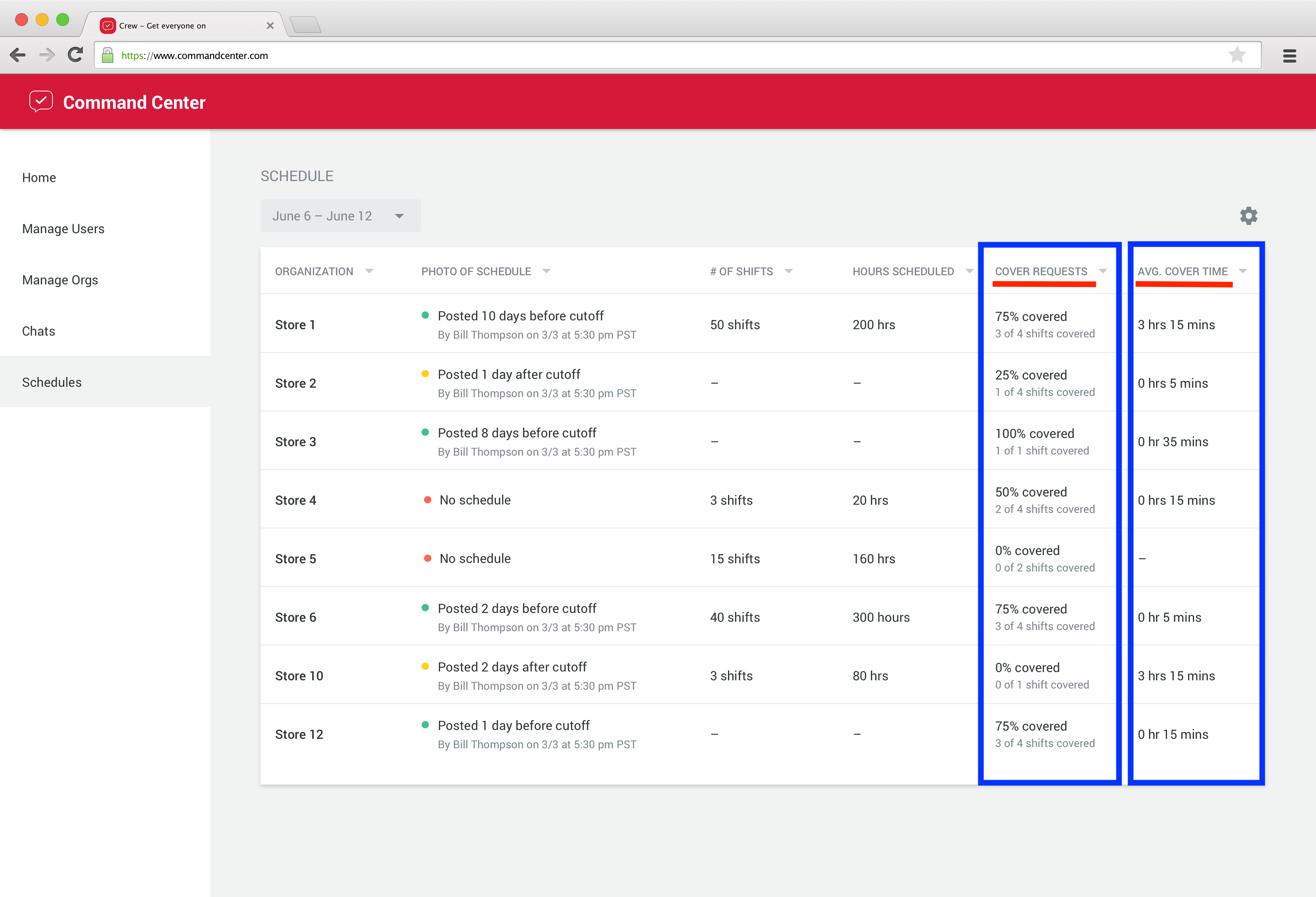1316x897 pixels.
Task: Click '25% covered' for Store 2
Action: tap(1031, 375)
